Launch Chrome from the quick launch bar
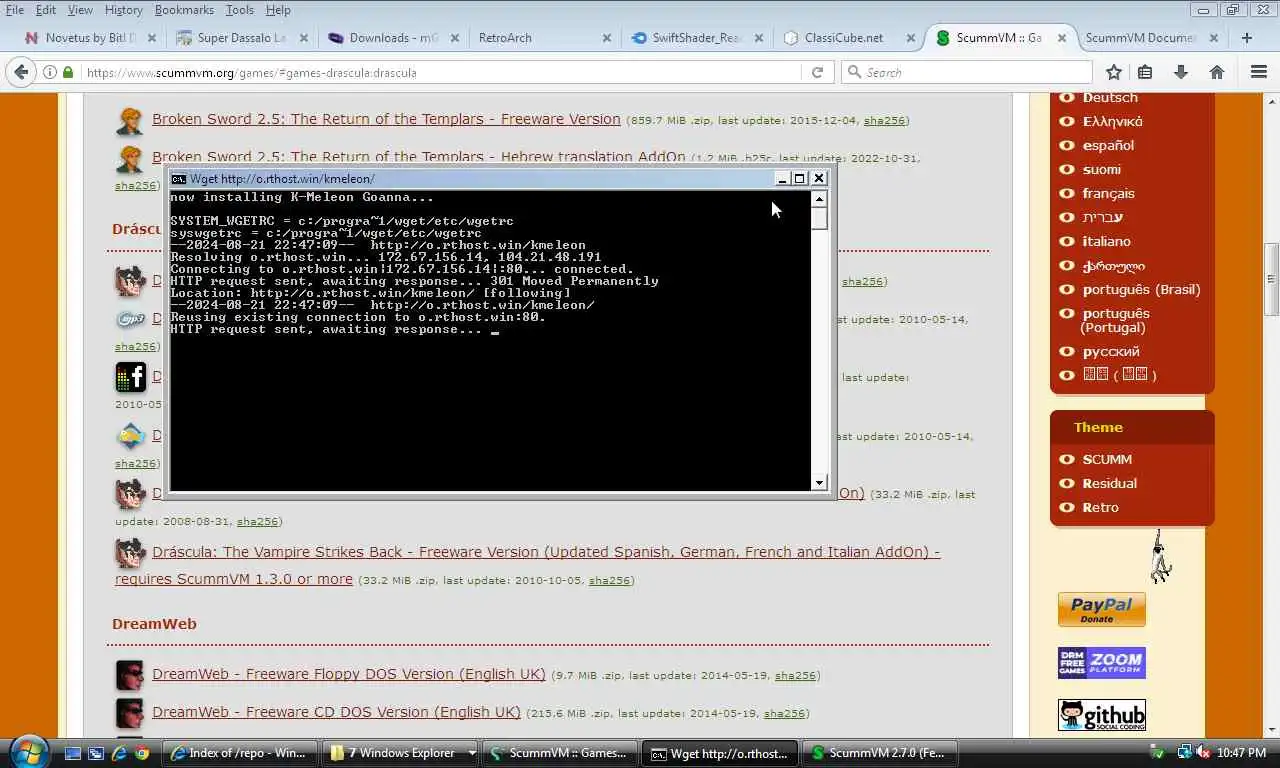1280x768 pixels. [143, 753]
